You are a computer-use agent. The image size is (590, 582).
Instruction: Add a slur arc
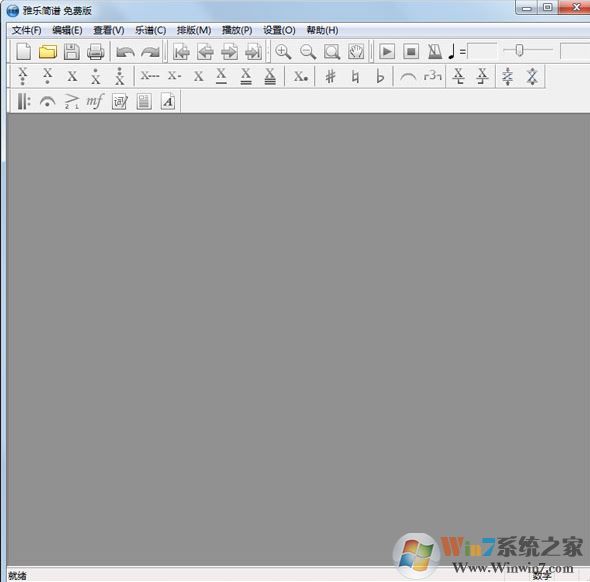(408, 77)
